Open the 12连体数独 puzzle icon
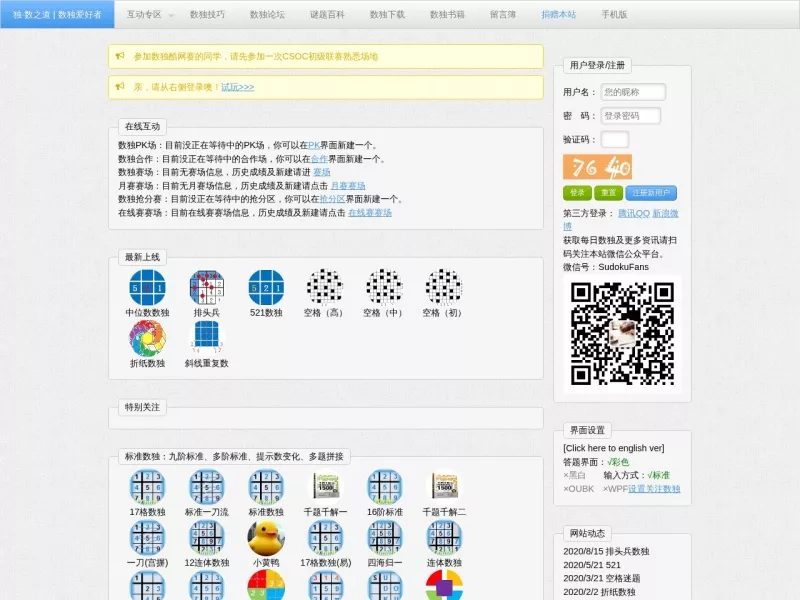This screenshot has height=600, width=800. coord(207,538)
